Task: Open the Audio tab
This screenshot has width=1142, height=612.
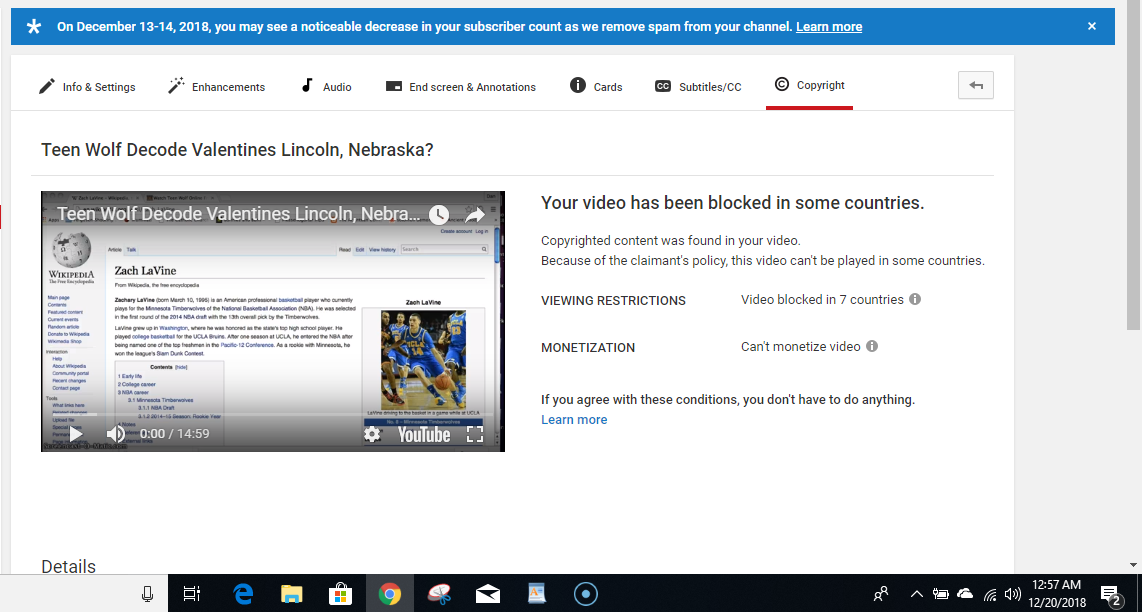Action: click(x=326, y=87)
